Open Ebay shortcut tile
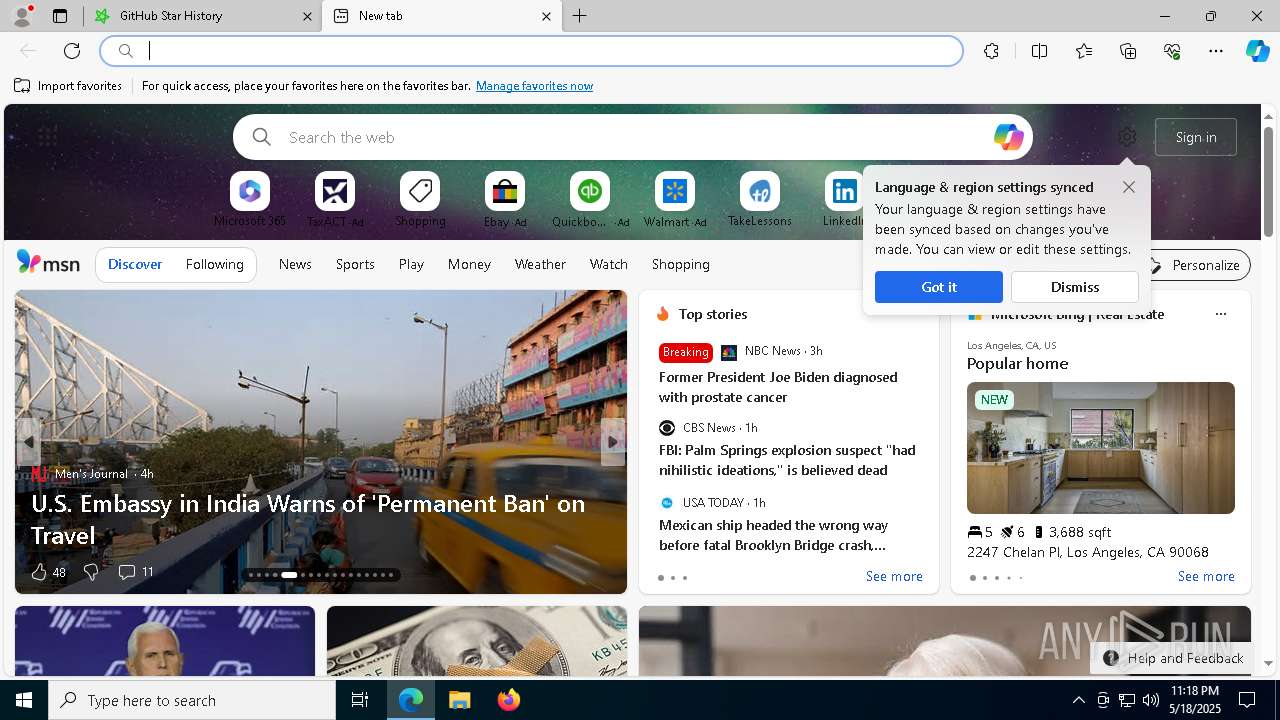 505,200
